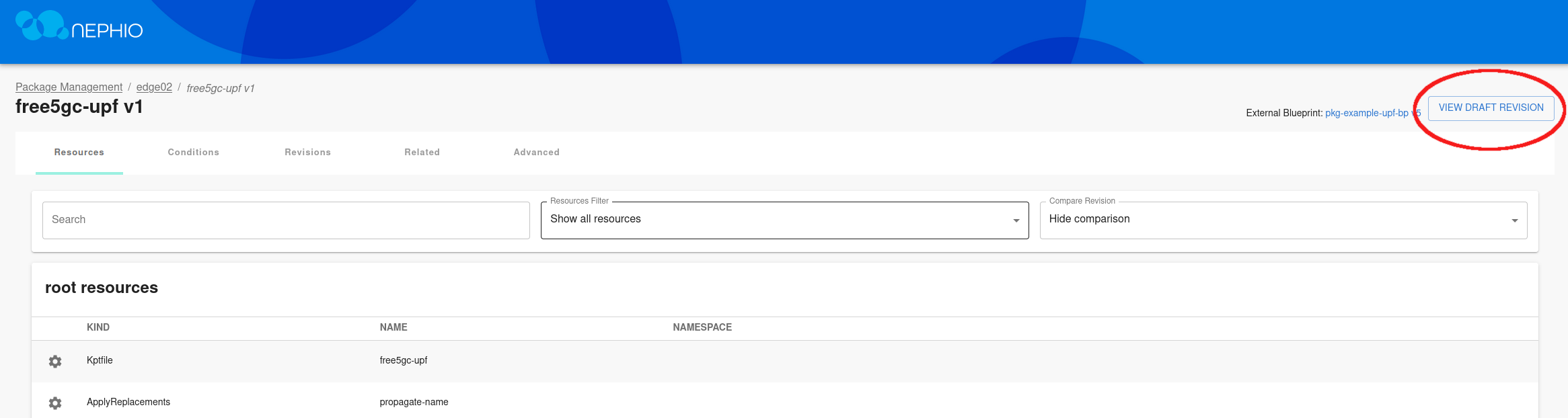Screen dimensions: 1568x418
Task: Go to Package Management breadcrumb
Action: click(69, 87)
